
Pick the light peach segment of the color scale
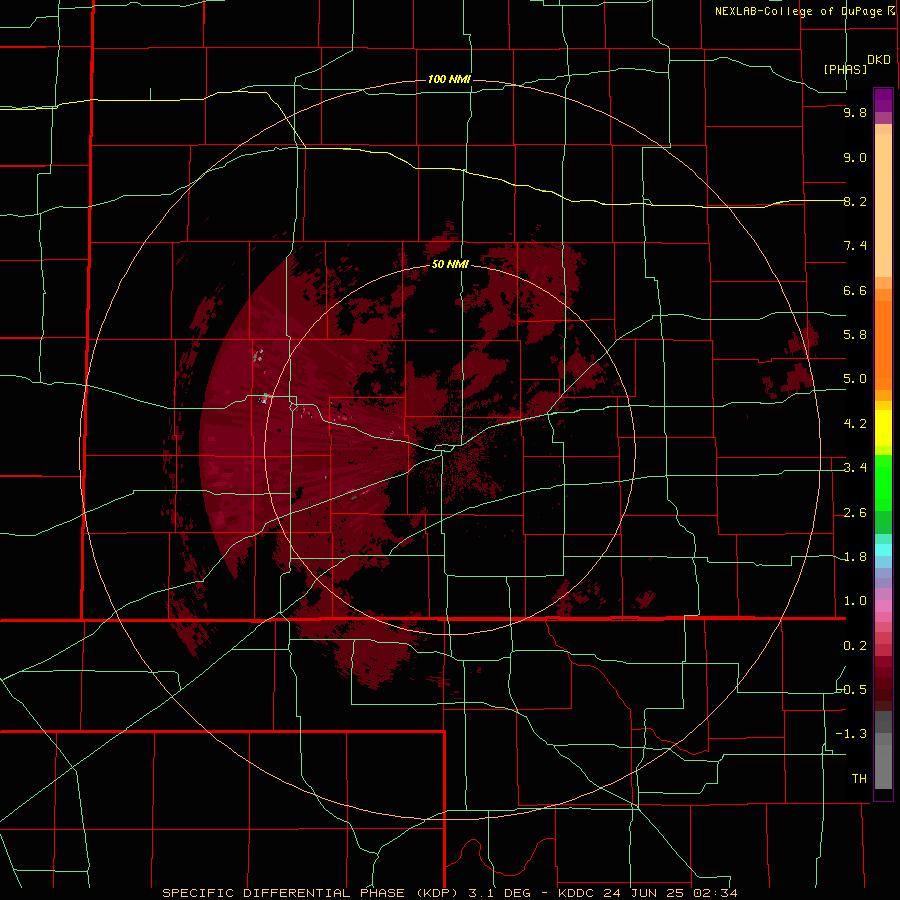(883, 205)
